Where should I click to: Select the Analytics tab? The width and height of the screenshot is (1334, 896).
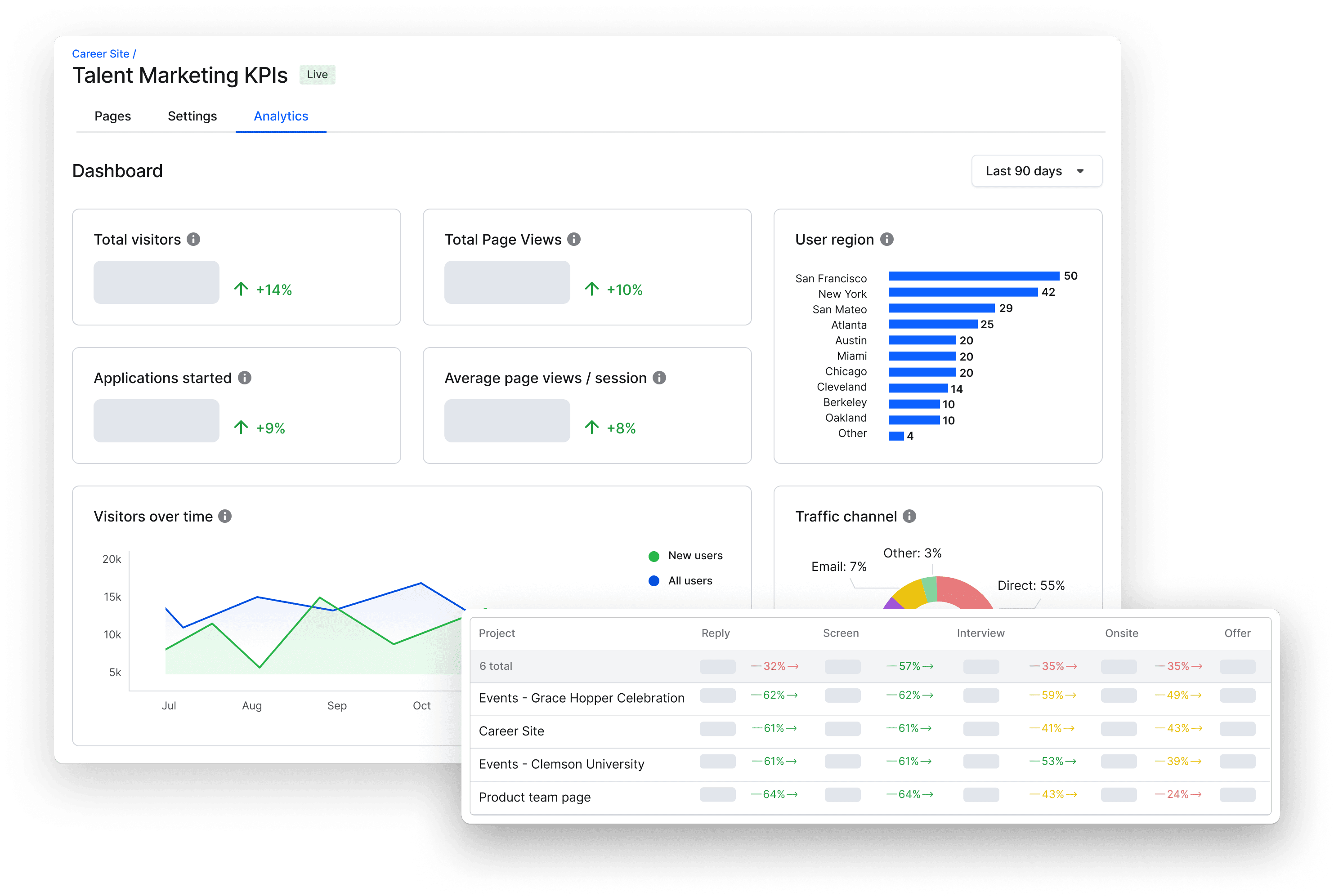coord(281,116)
